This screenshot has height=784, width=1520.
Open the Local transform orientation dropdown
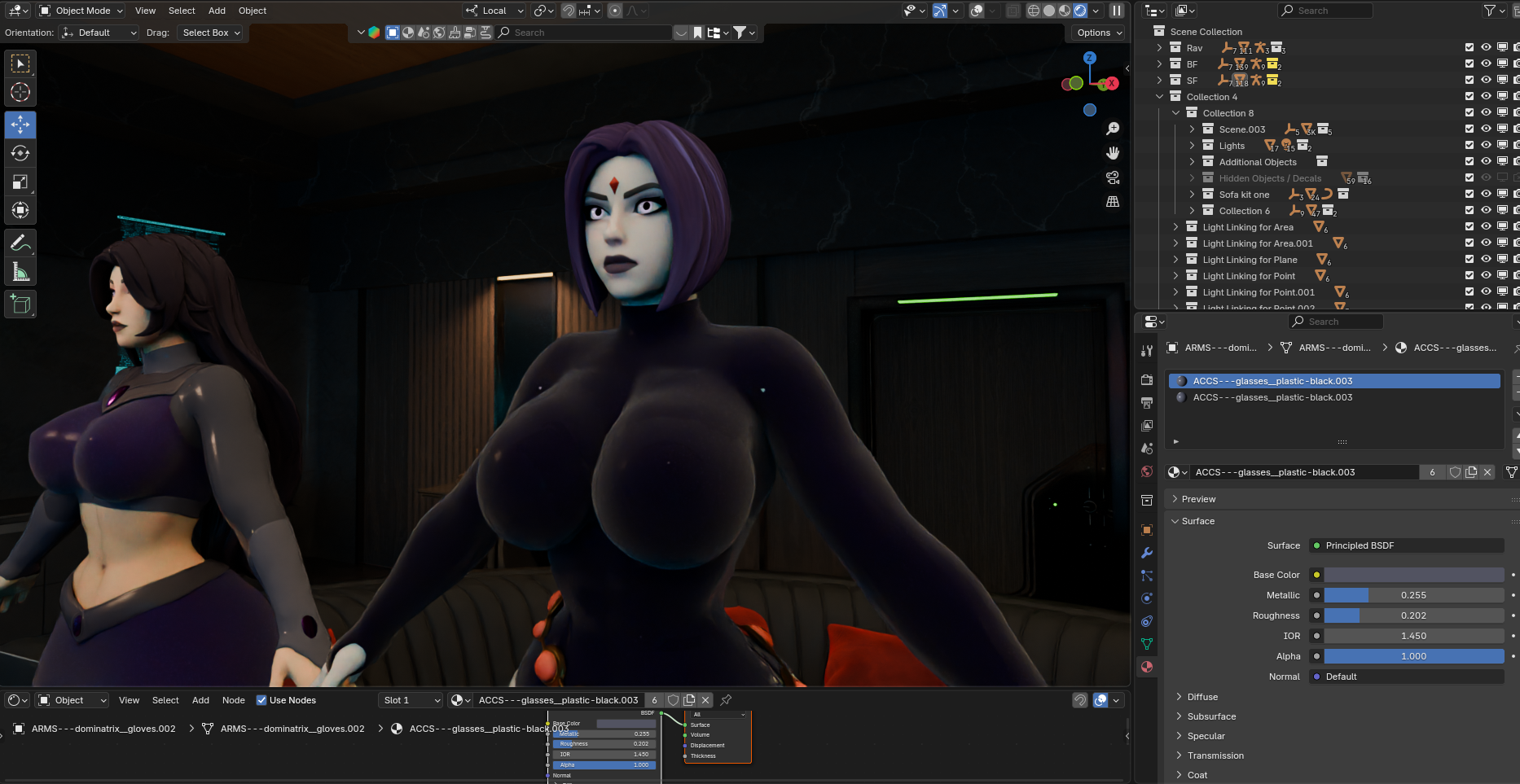pos(494,11)
